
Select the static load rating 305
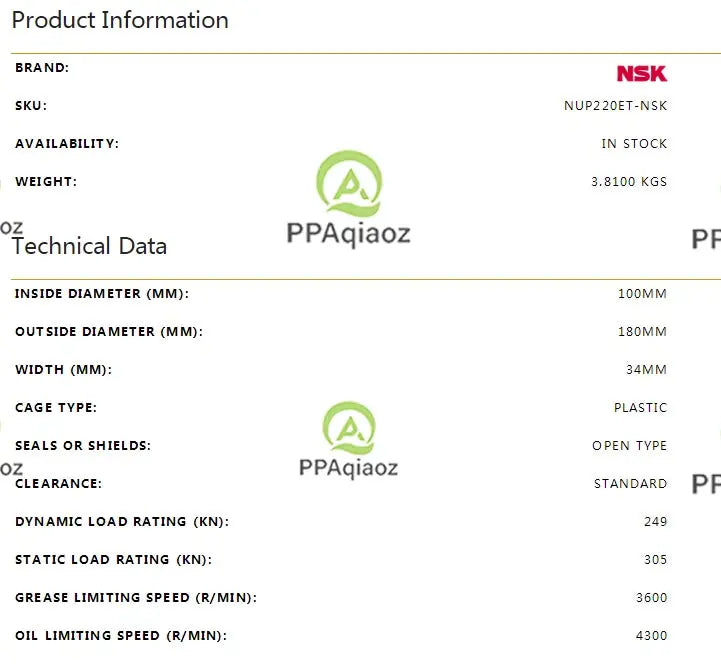[655, 560]
